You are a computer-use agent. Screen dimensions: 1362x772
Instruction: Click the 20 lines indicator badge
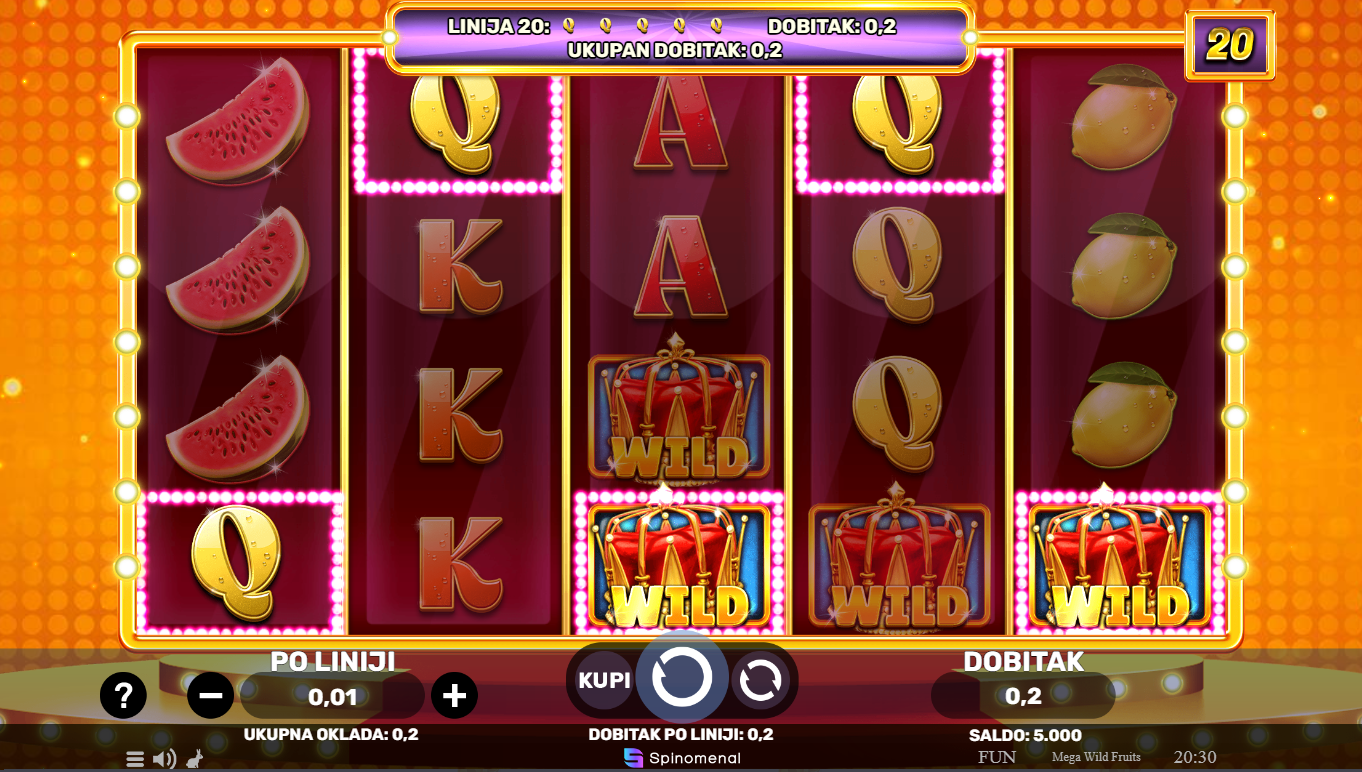click(1229, 46)
